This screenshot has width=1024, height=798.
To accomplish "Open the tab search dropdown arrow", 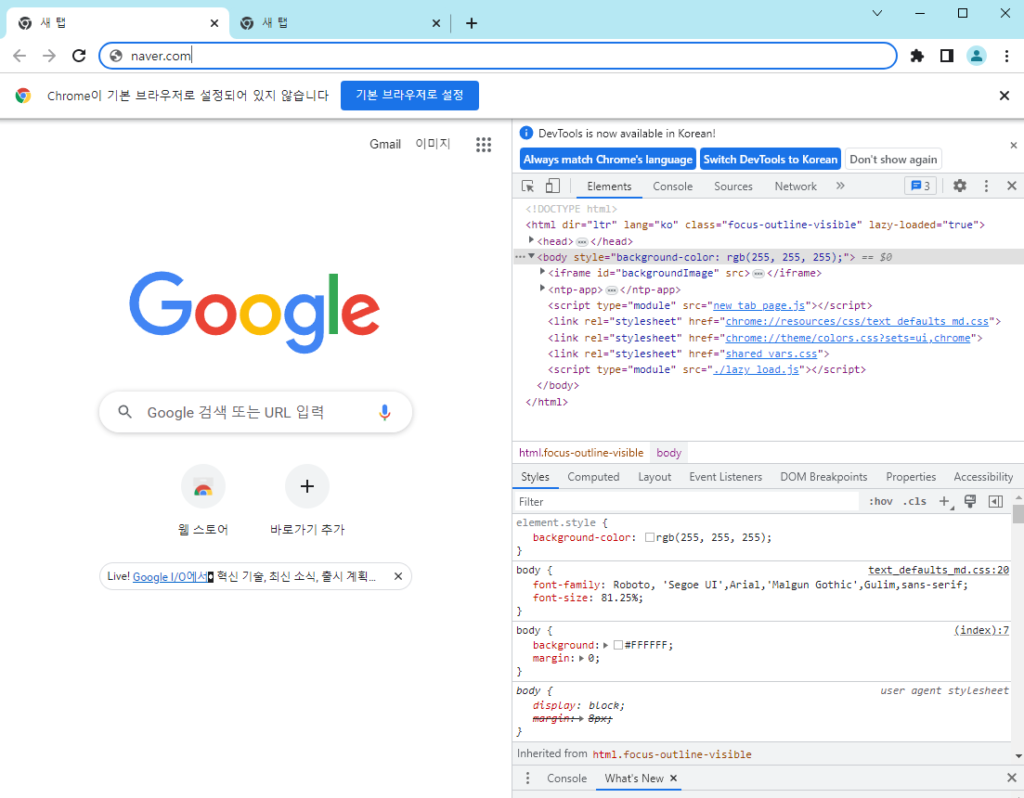I will tap(877, 13).
